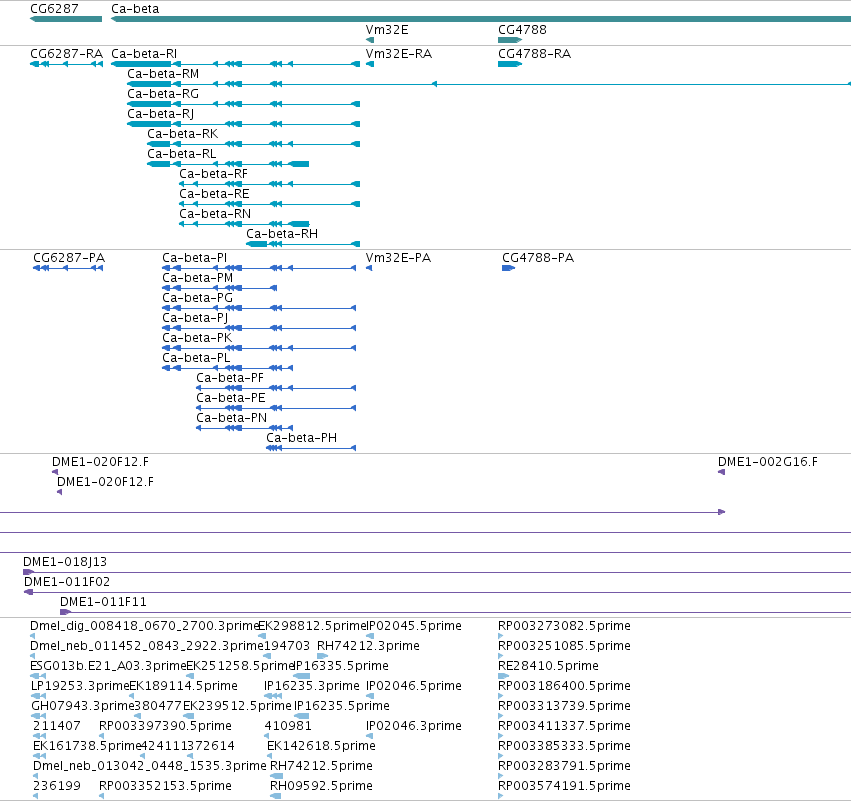851x801 pixels.
Task: Select the Ca-beta-PF CDS label
Action: tap(230, 378)
